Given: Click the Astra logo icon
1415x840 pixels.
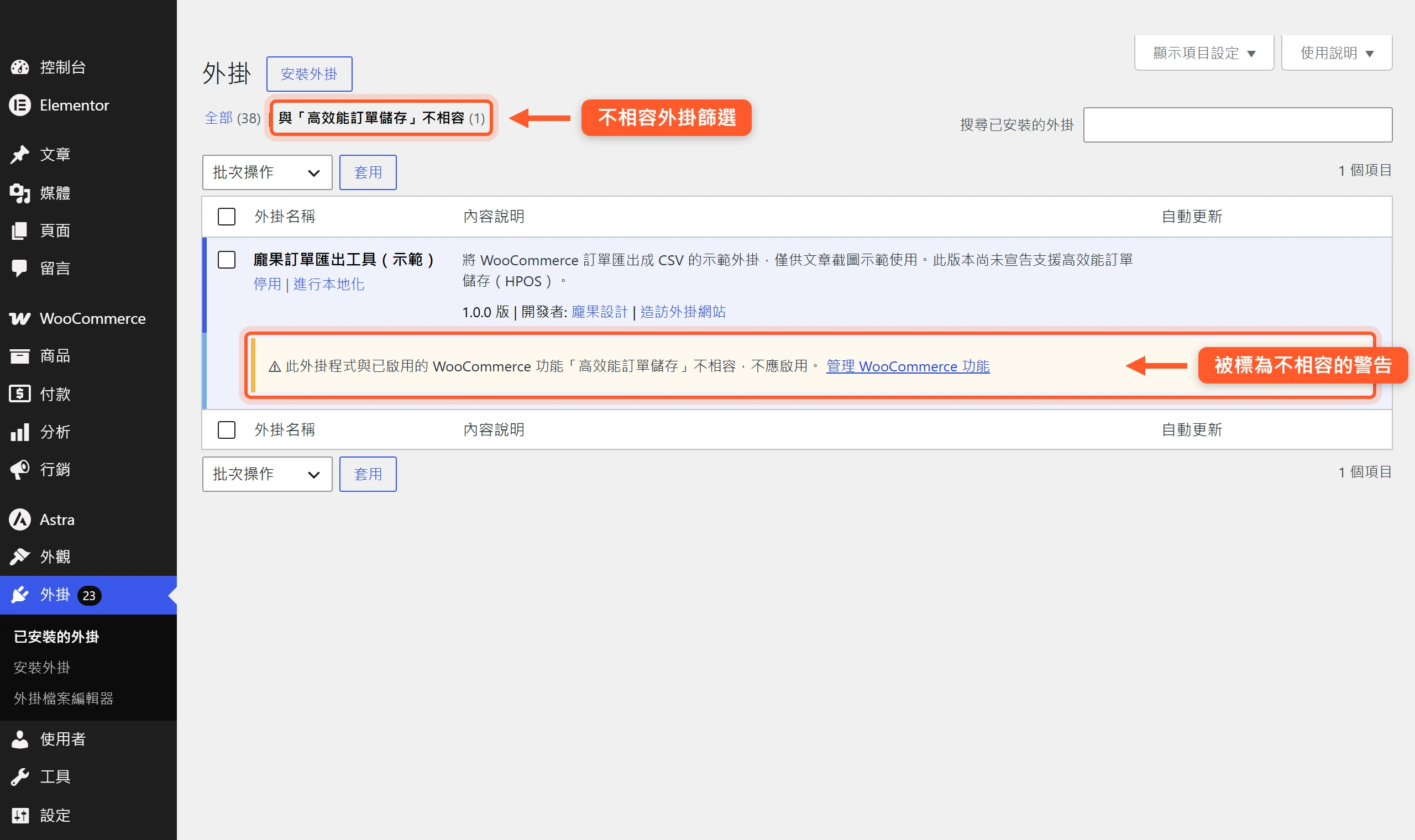Looking at the screenshot, I should click(x=20, y=519).
